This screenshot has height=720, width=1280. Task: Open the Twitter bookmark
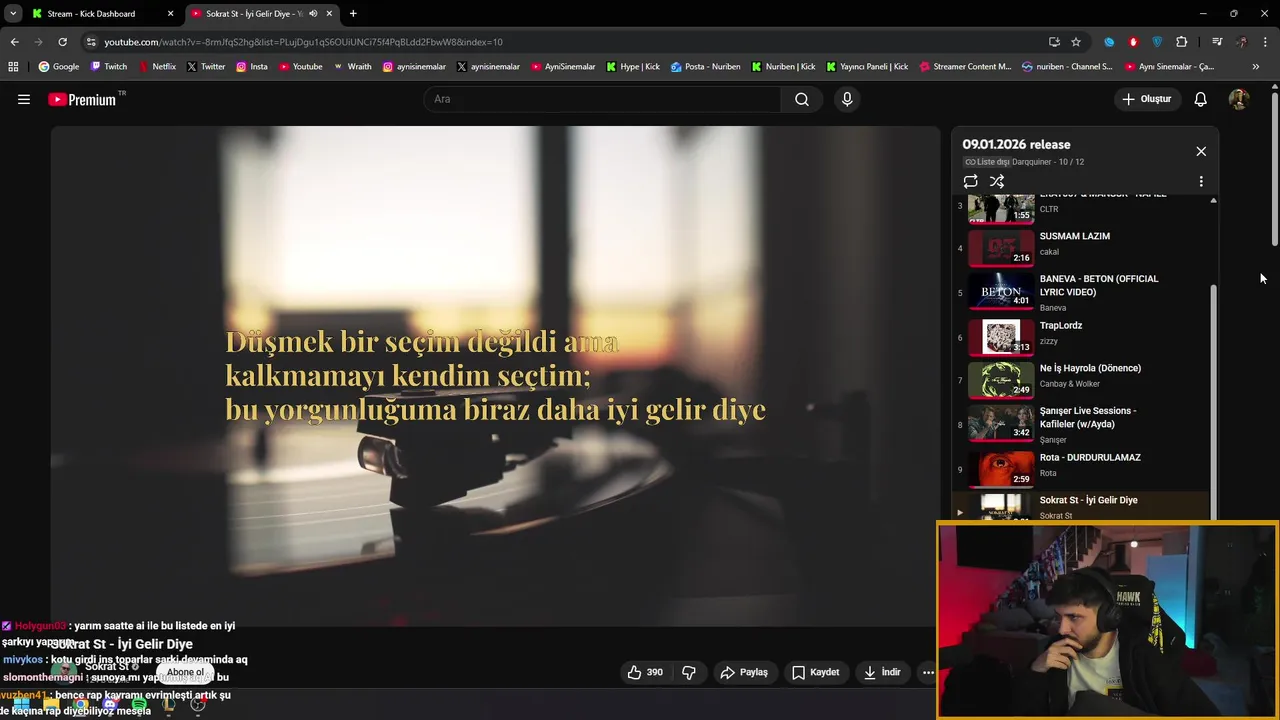point(206,67)
